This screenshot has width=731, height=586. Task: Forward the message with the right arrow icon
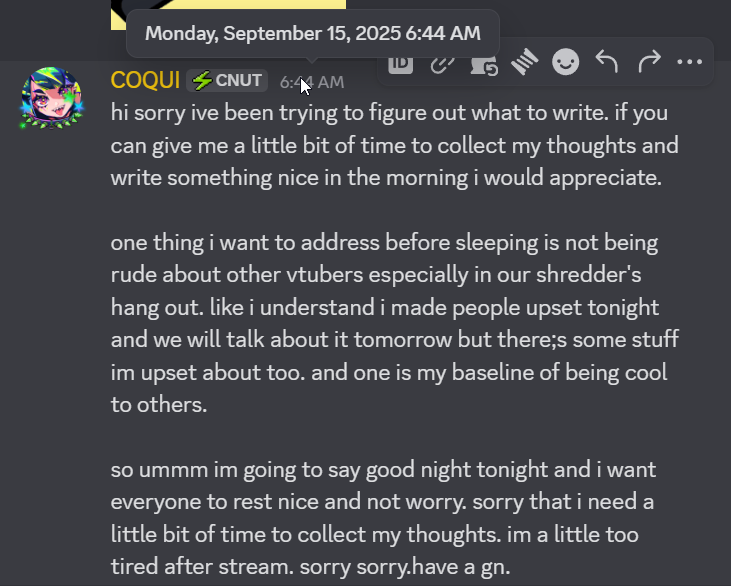point(648,62)
